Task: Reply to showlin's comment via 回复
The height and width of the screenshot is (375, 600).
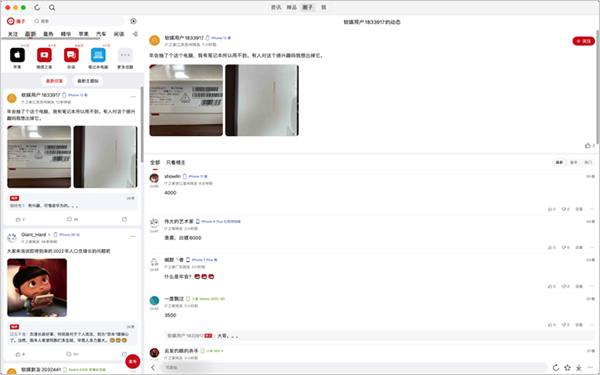Action: (x=579, y=209)
